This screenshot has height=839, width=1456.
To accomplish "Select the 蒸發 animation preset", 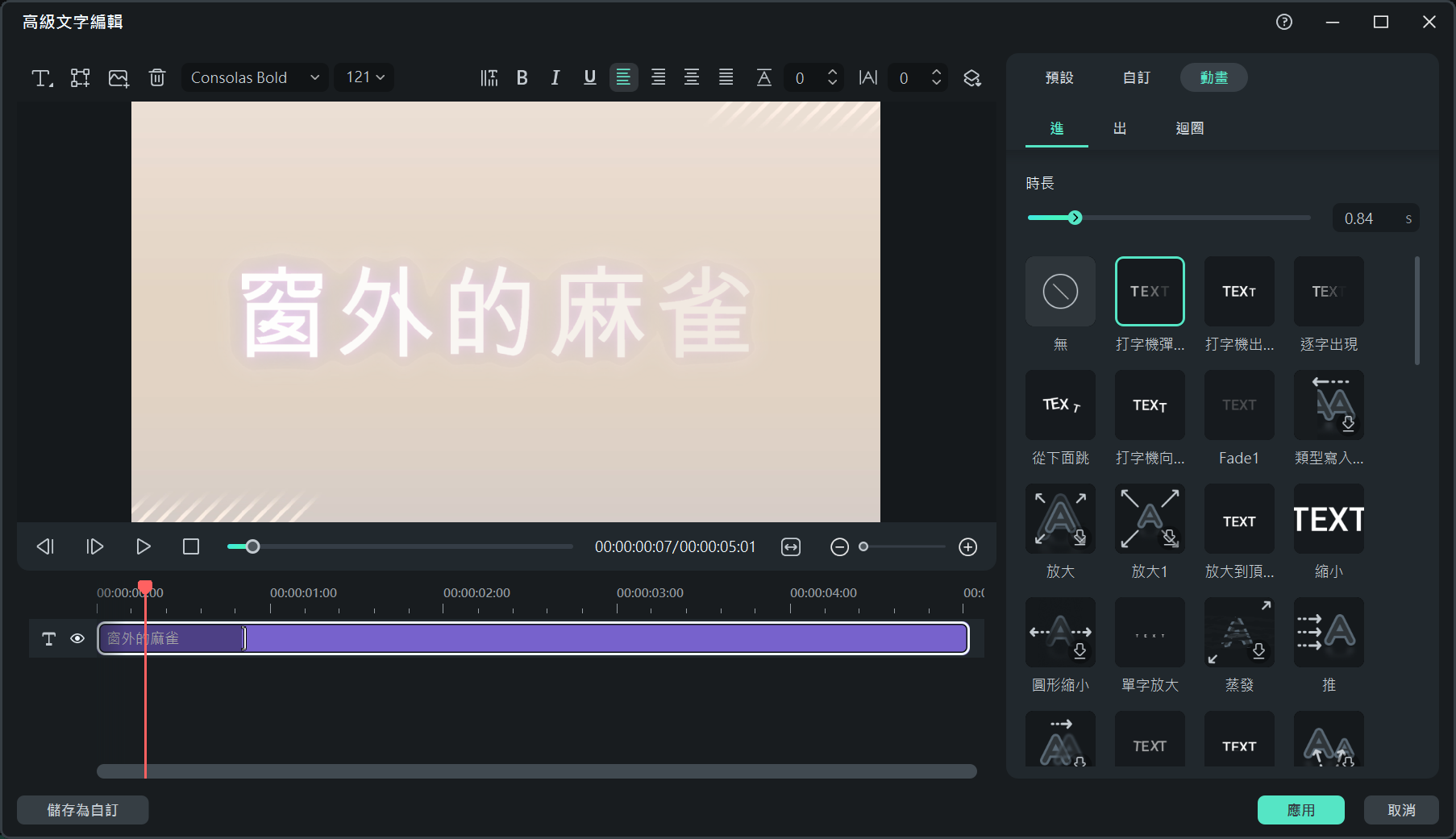I will click(1239, 632).
